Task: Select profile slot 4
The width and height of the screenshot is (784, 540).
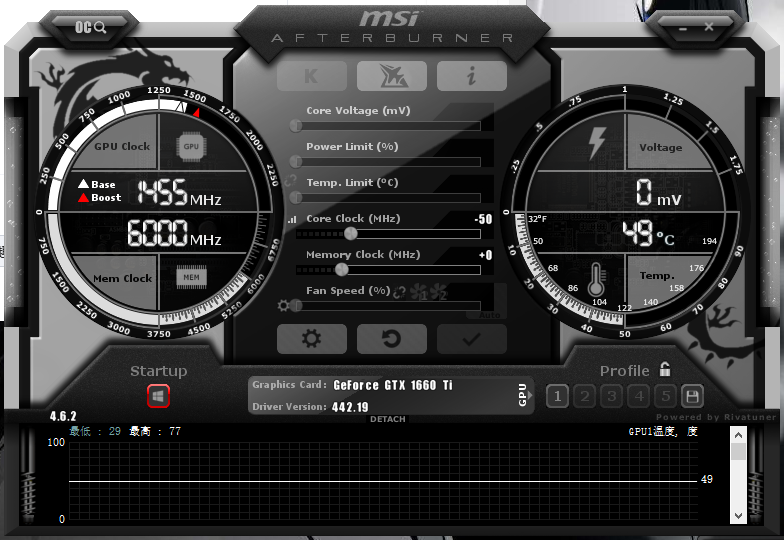Action: tap(638, 396)
